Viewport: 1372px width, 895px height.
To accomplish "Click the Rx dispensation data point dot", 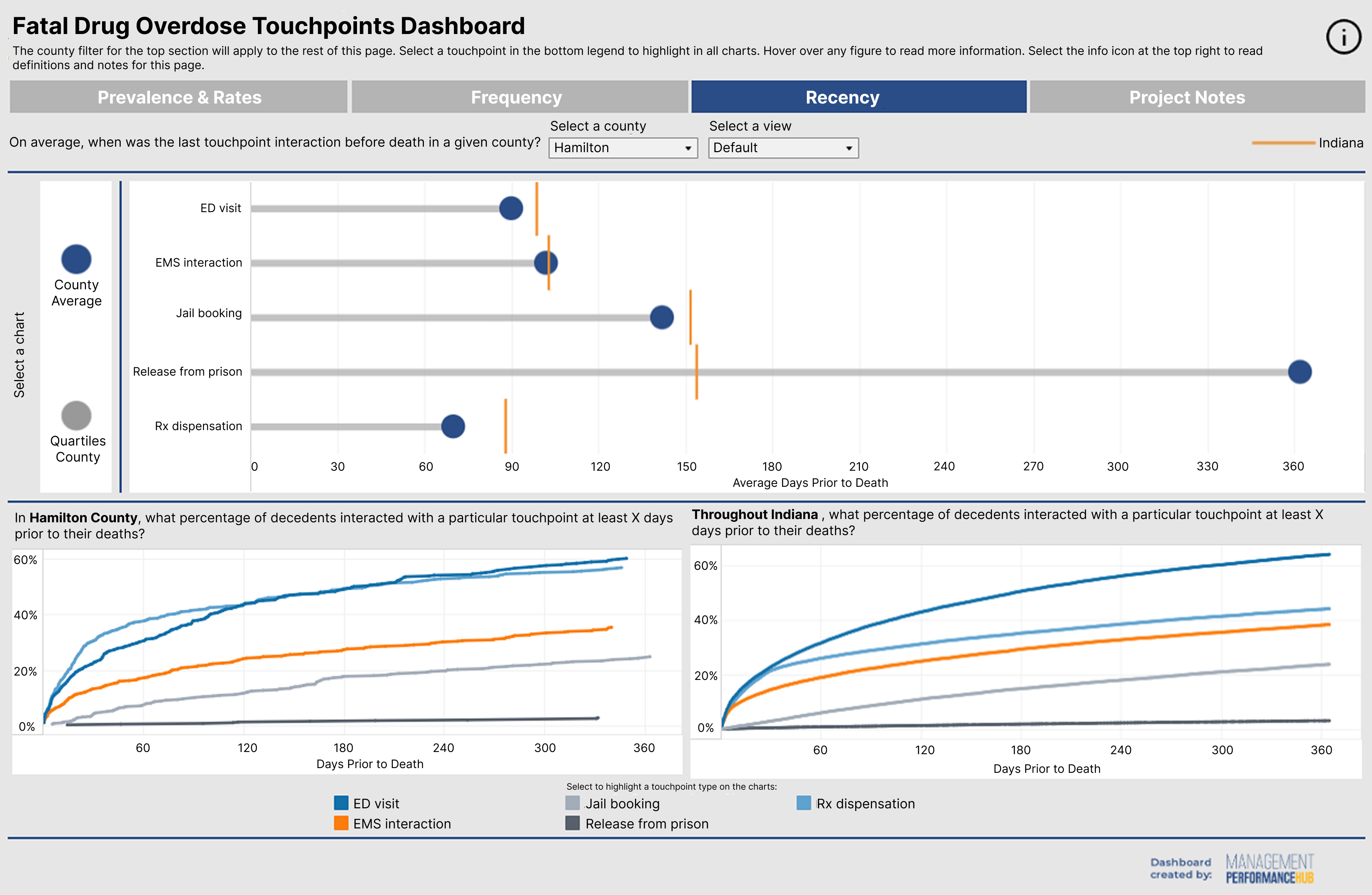I will coord(453,426).
